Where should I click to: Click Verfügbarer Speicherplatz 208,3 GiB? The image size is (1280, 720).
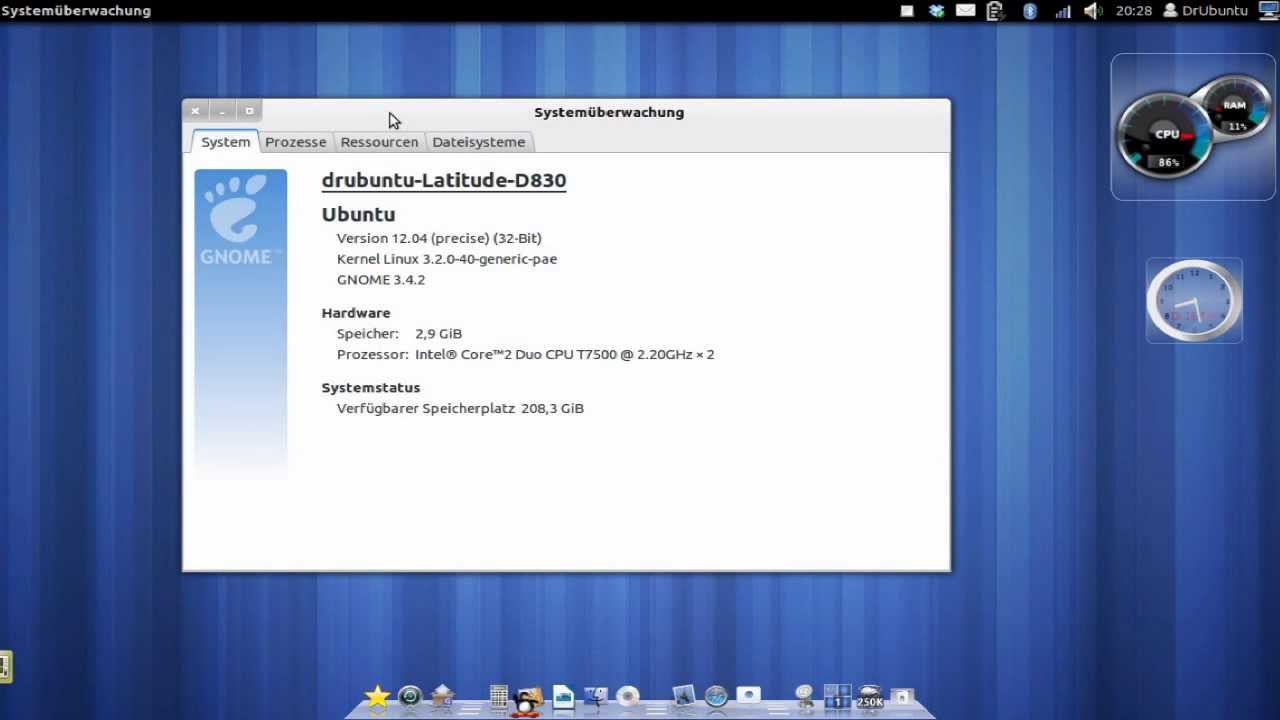pos(460,409)
